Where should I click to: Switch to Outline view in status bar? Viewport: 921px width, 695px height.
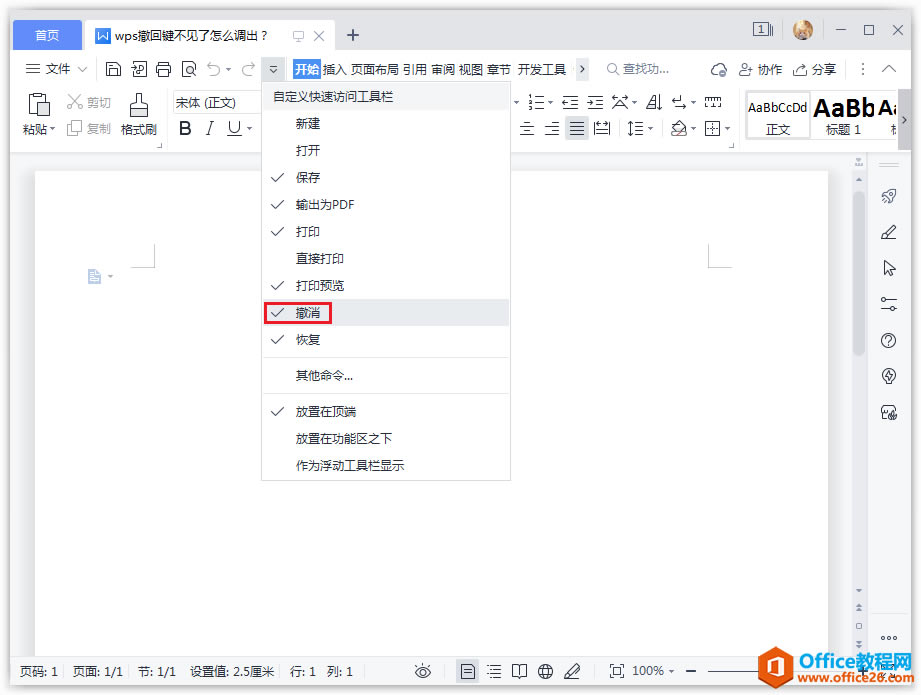494,671
